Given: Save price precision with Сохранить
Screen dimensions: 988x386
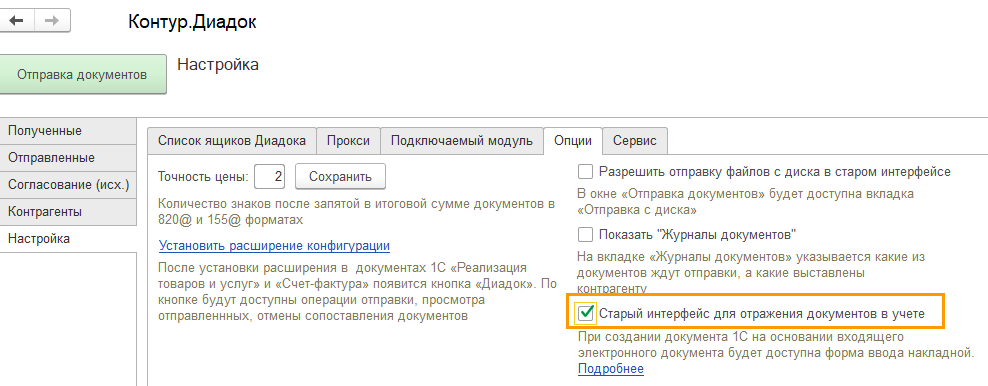Looking at the screenshot, I should pos(340,176).
